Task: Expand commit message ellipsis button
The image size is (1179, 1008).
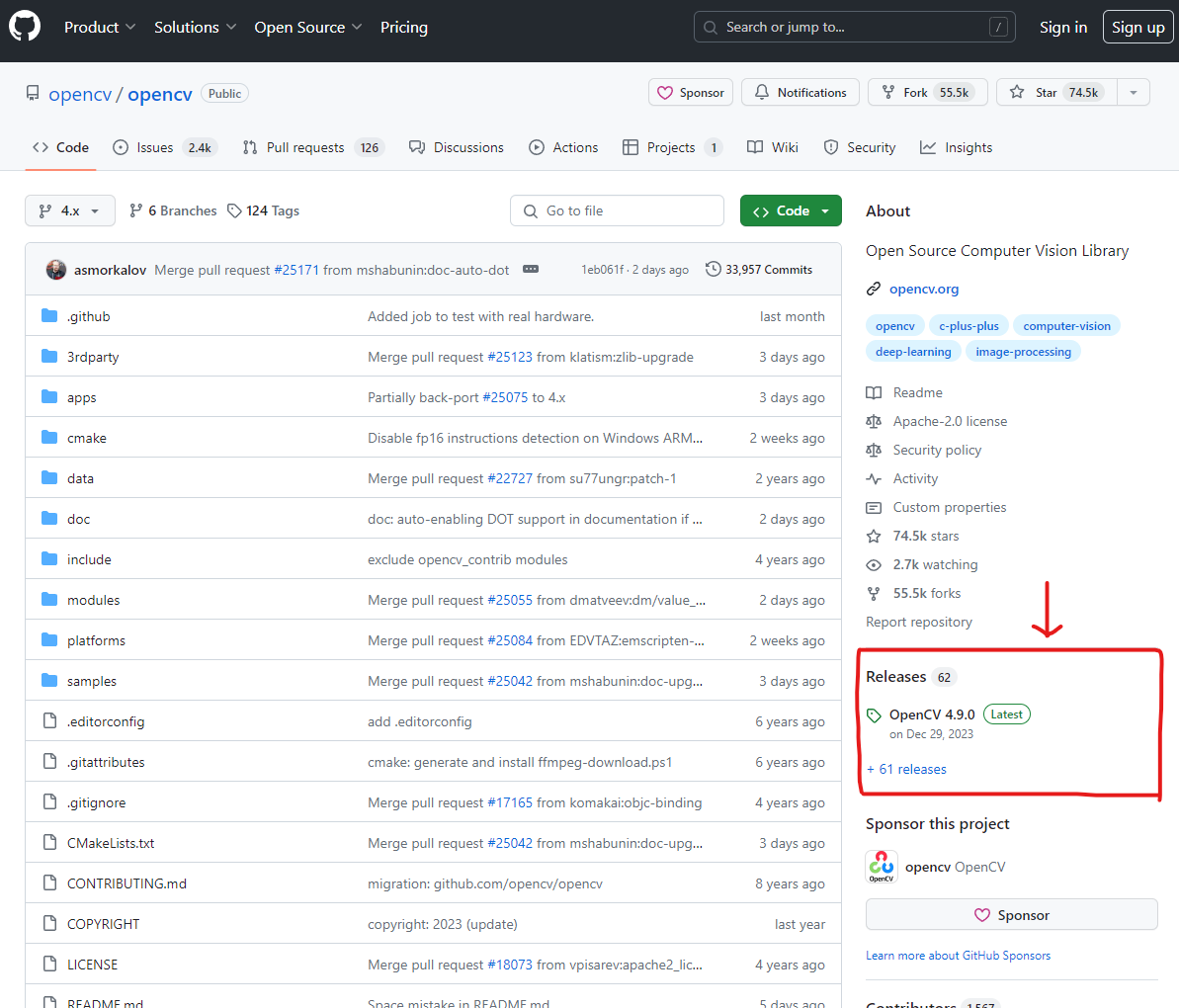Action: 531,269
